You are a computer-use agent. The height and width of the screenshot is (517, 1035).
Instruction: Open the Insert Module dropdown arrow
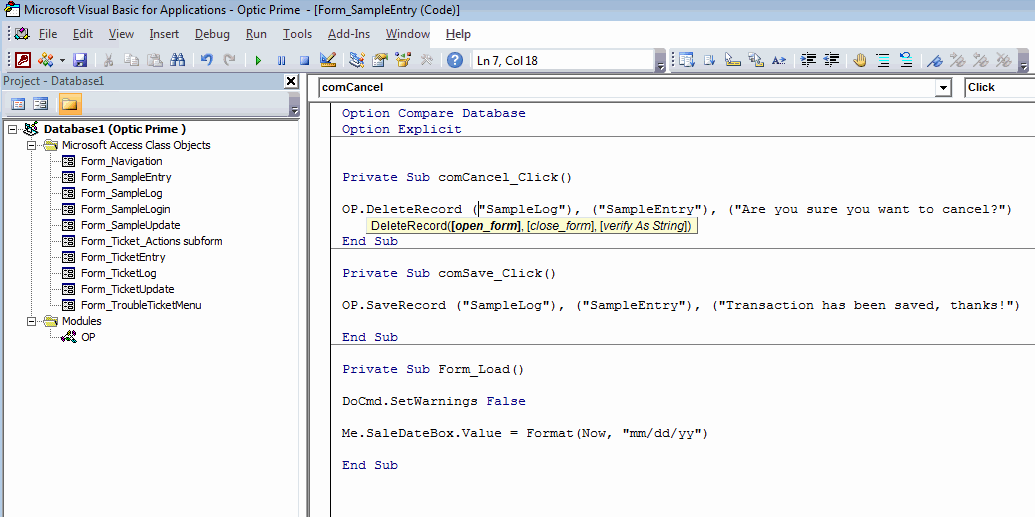(x=62, y=60)
